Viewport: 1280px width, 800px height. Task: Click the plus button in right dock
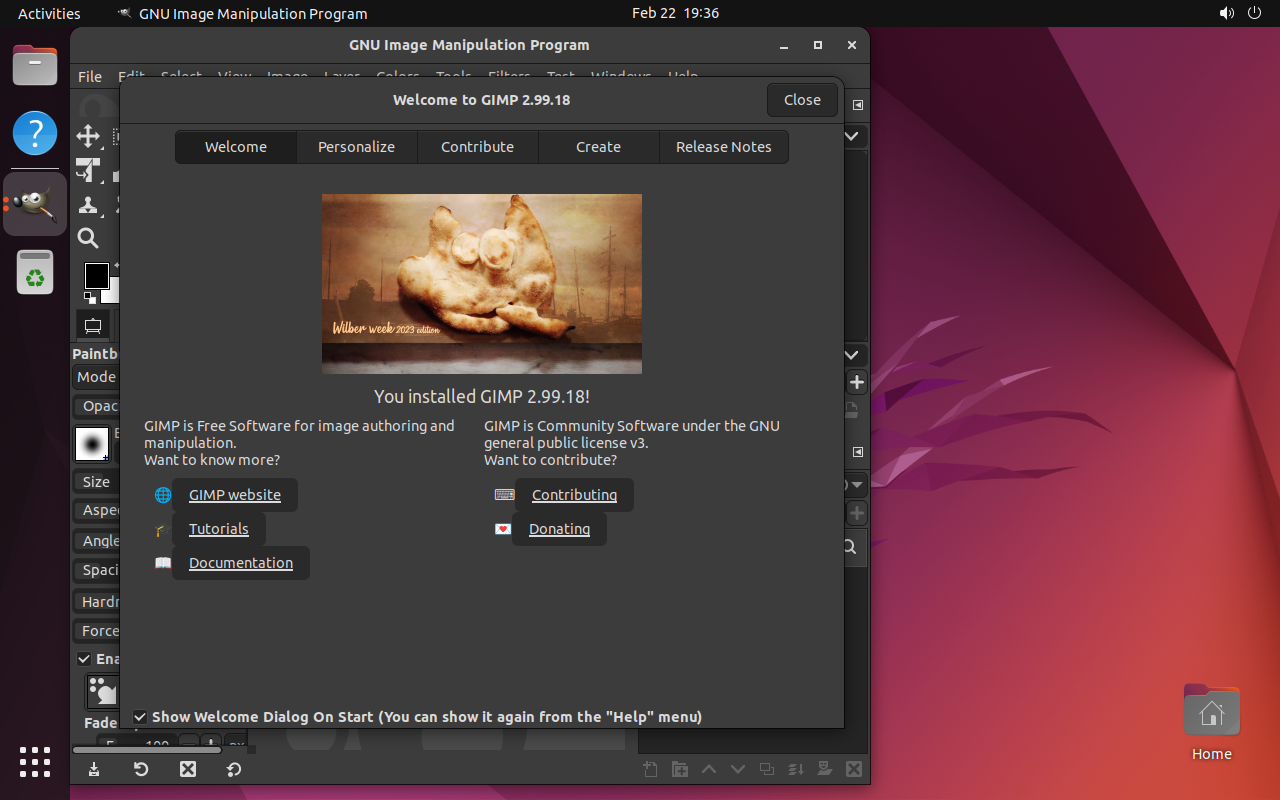coord(857,382)
